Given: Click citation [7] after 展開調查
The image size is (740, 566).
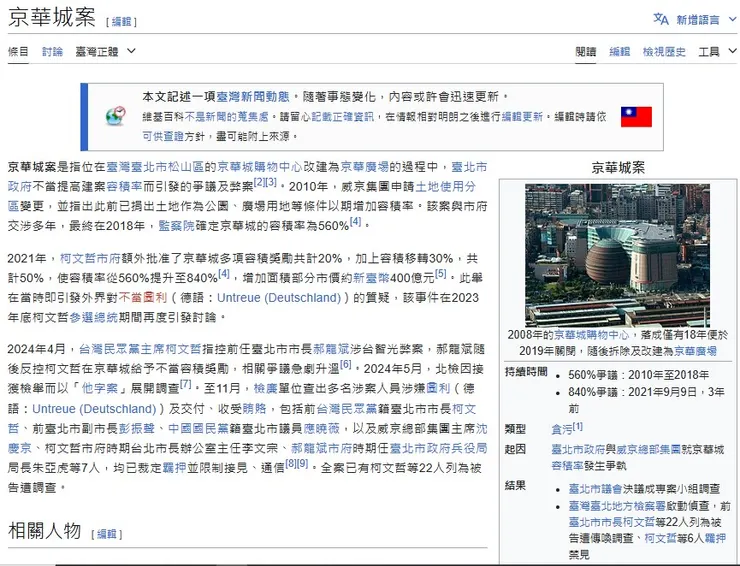Looking at the screenshot, I should 185,384.
